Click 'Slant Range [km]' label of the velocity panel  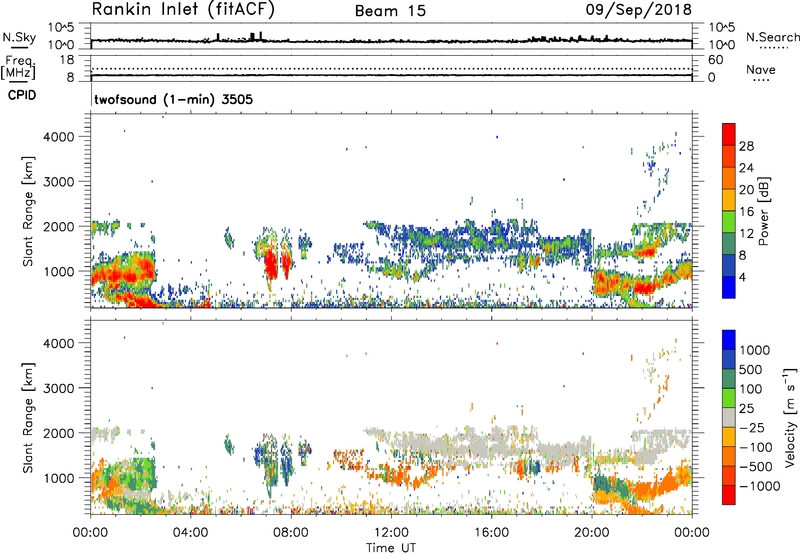click(28, 417)
